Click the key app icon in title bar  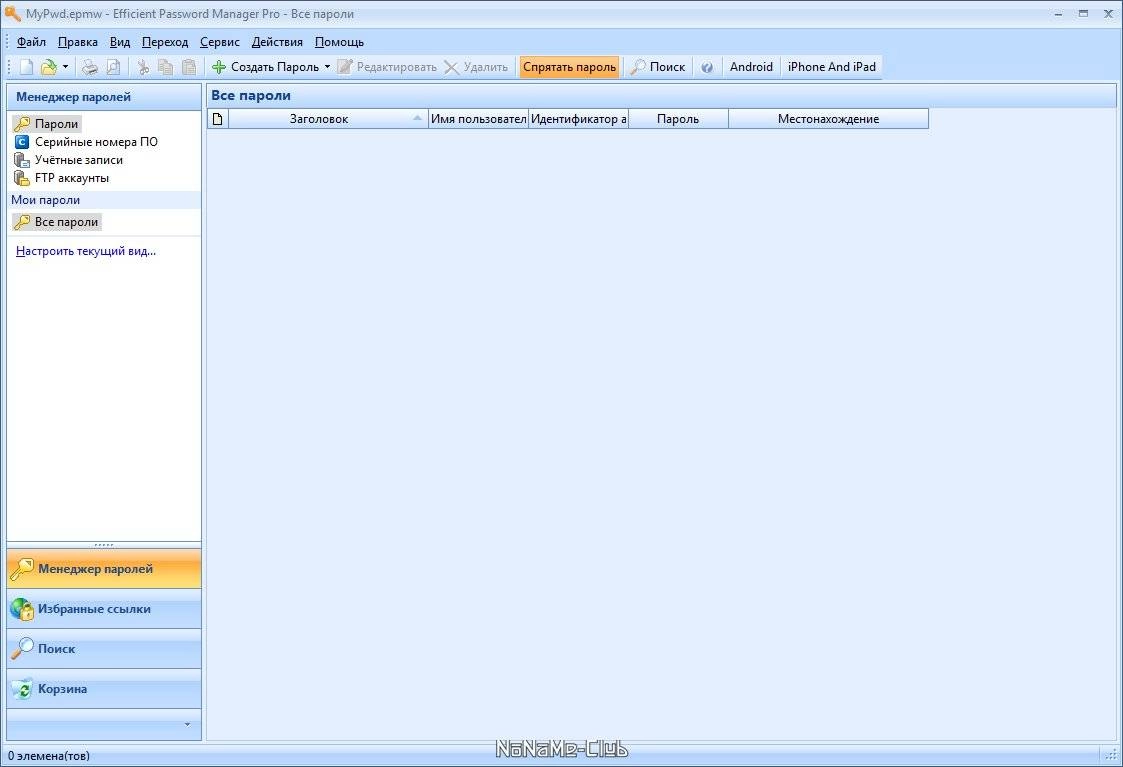point(12,14)
